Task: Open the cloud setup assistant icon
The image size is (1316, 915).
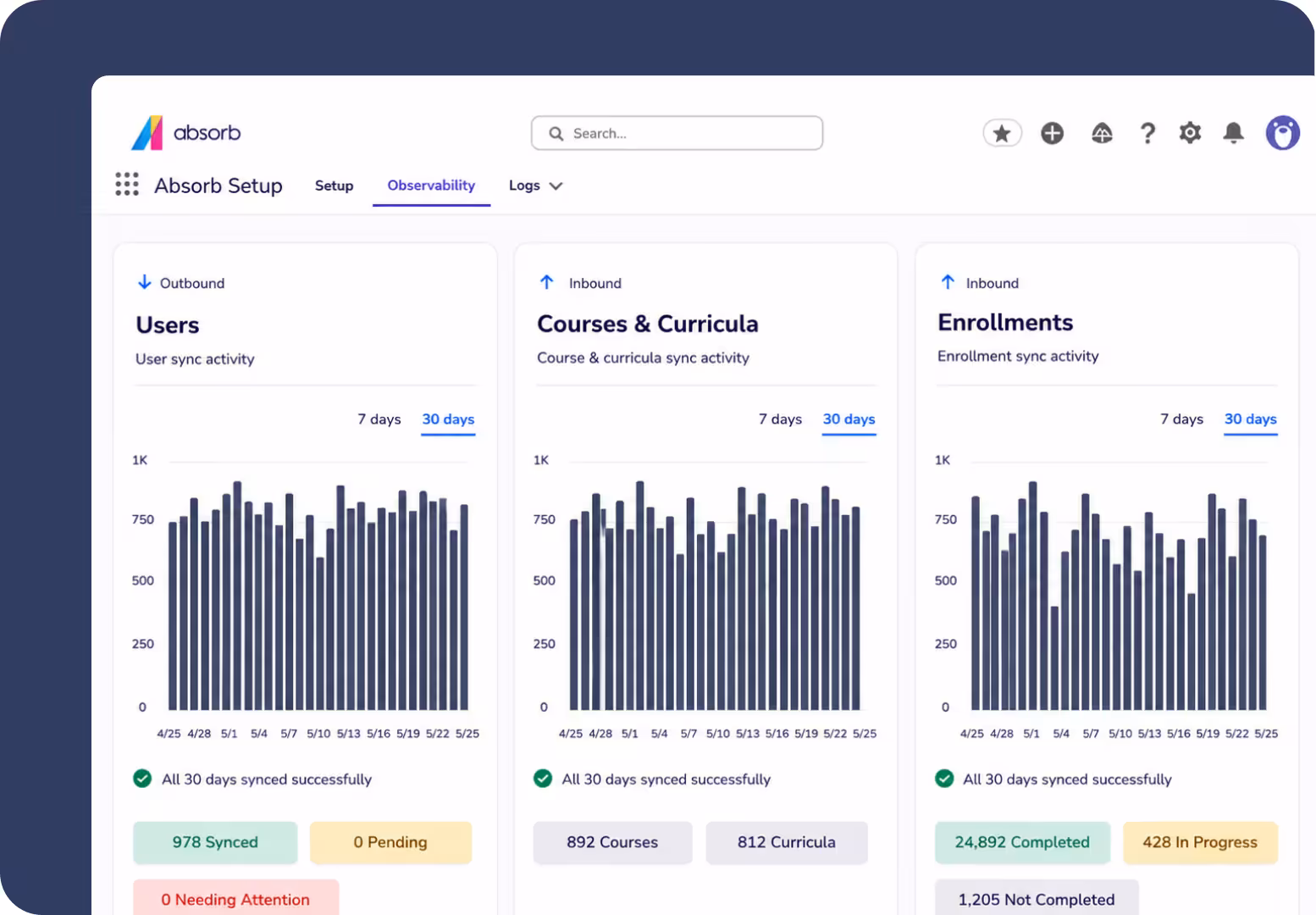Action: [x=1102, y=133]
